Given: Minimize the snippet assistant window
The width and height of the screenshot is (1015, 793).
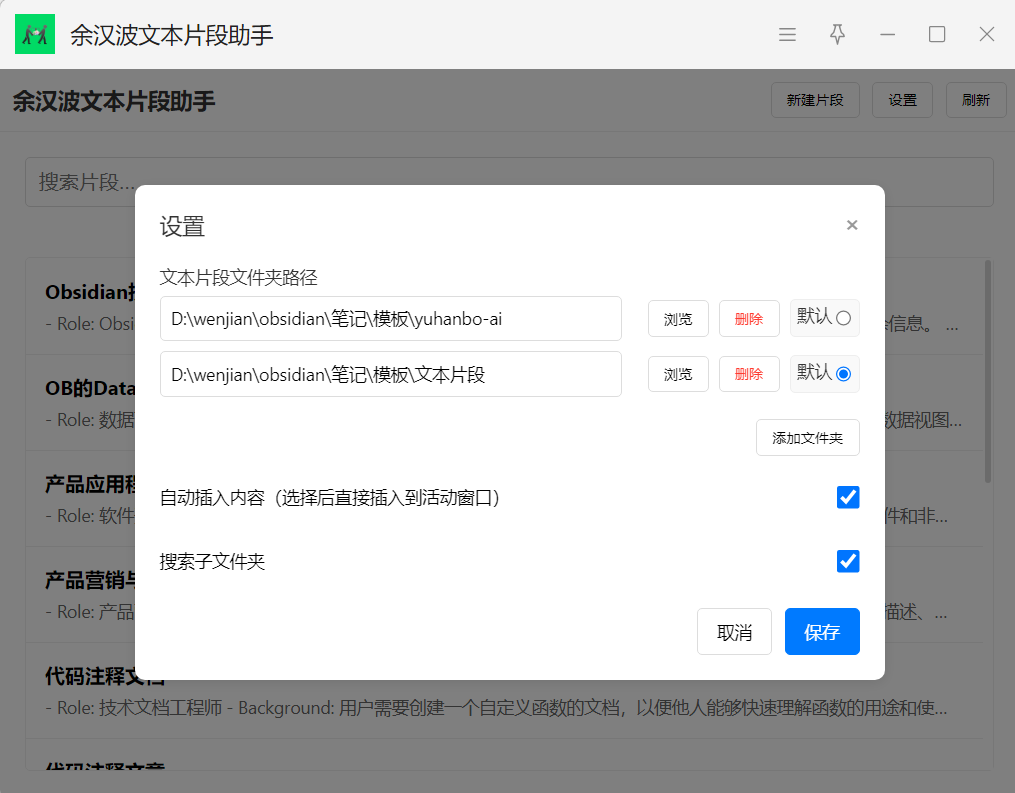Looking at the screenshot, I should (x=887, y=34).
